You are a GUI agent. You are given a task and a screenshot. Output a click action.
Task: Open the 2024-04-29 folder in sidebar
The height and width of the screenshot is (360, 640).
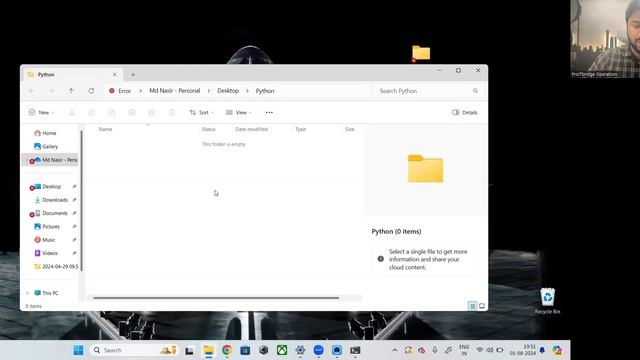(56, 267)
